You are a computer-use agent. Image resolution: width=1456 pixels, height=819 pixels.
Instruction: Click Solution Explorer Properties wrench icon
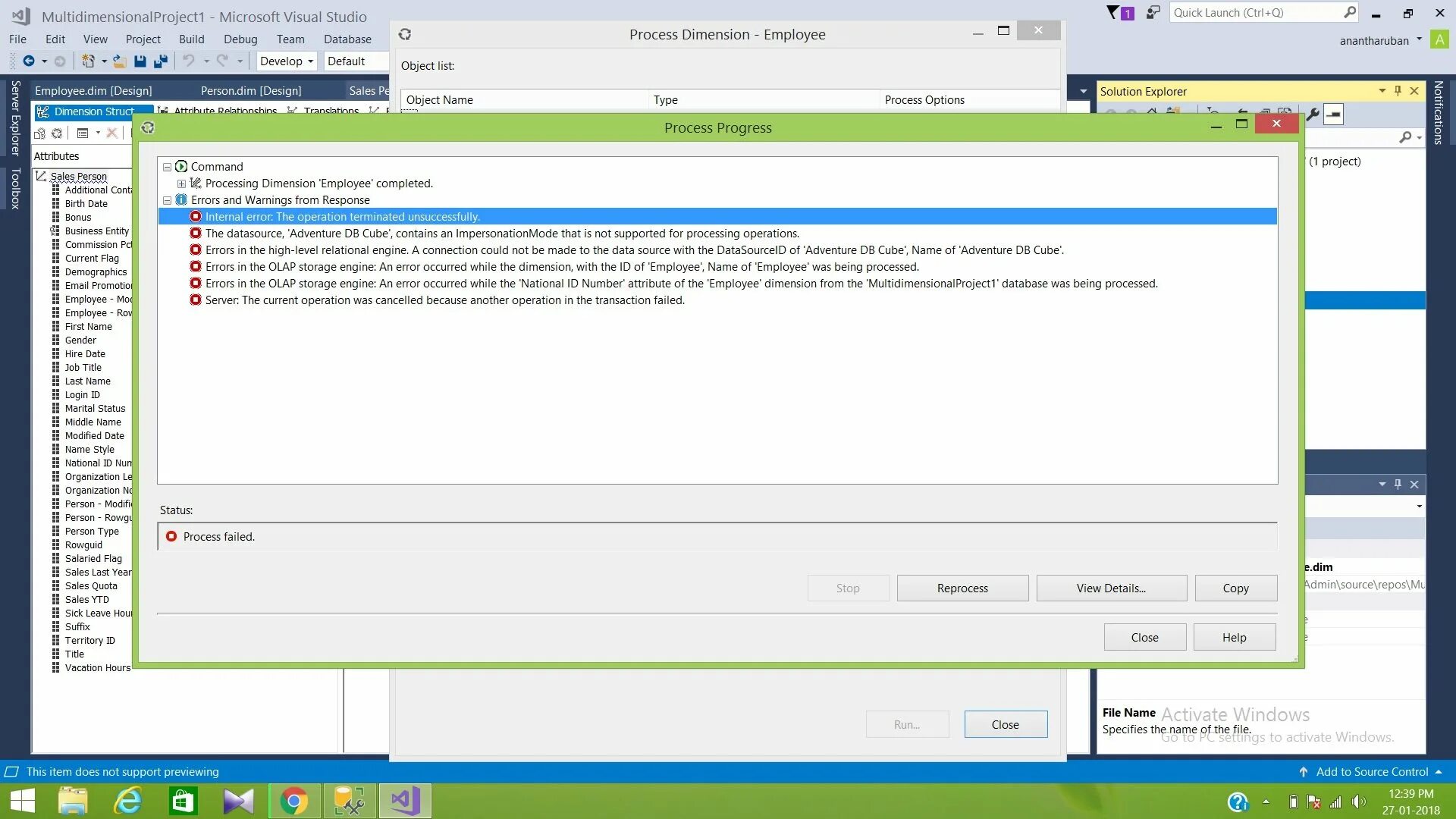[x=1313, y=115]
